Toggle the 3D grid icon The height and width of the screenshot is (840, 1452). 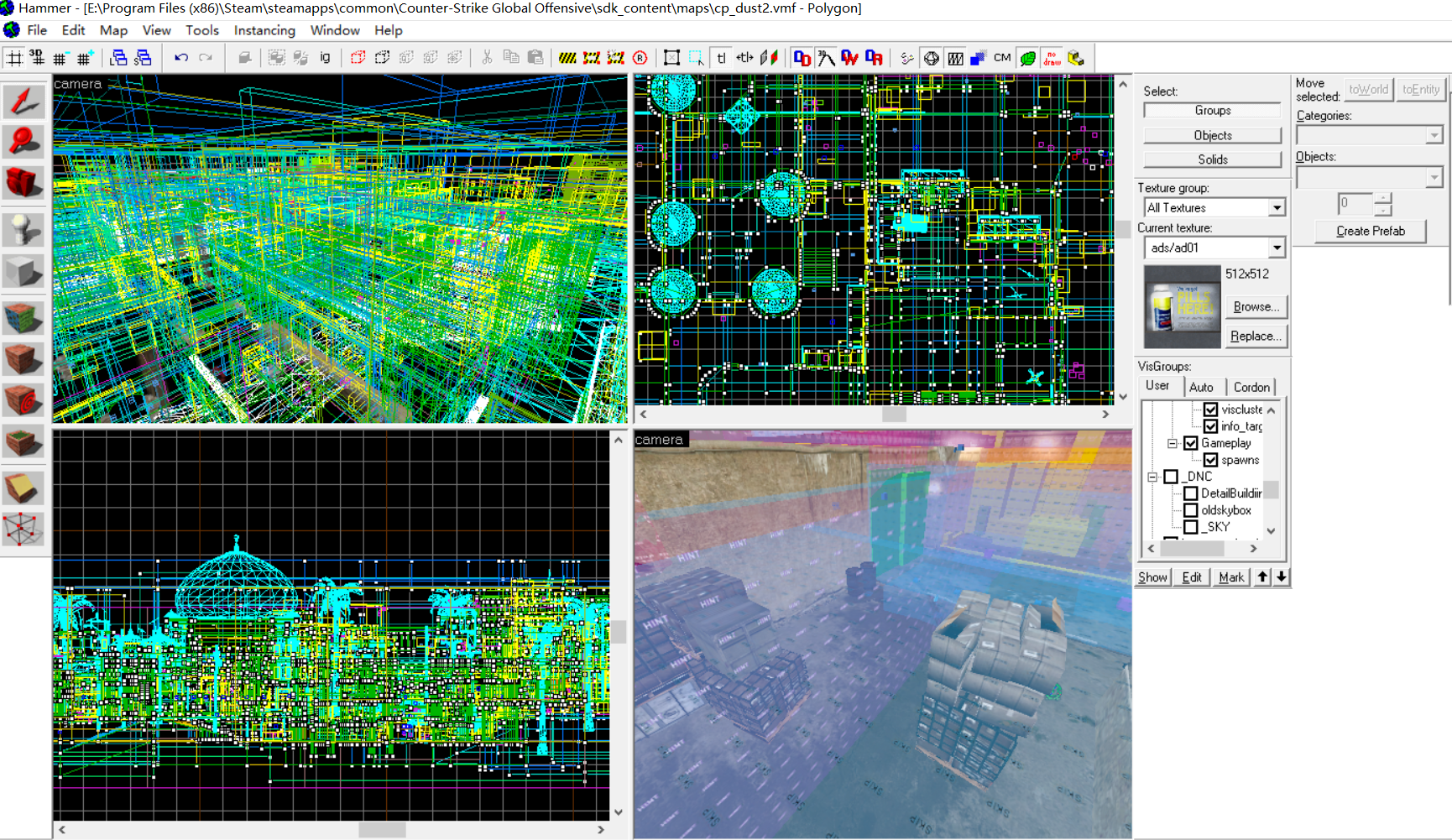pyautogui.click(x=37, y=58)
